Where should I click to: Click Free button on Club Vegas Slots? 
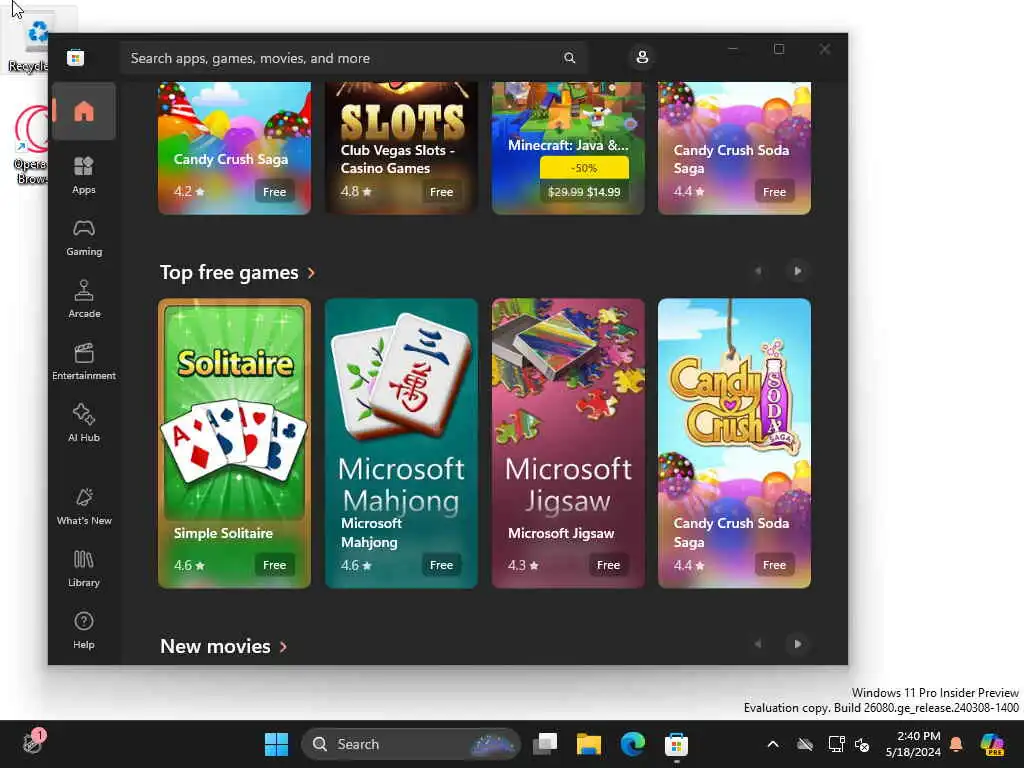tap(441, 191)
